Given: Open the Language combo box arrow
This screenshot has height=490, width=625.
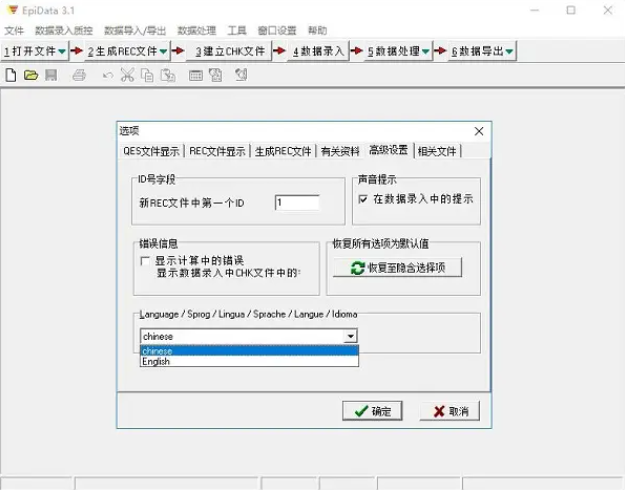Looking at the screenshot, I should [350, 337].
